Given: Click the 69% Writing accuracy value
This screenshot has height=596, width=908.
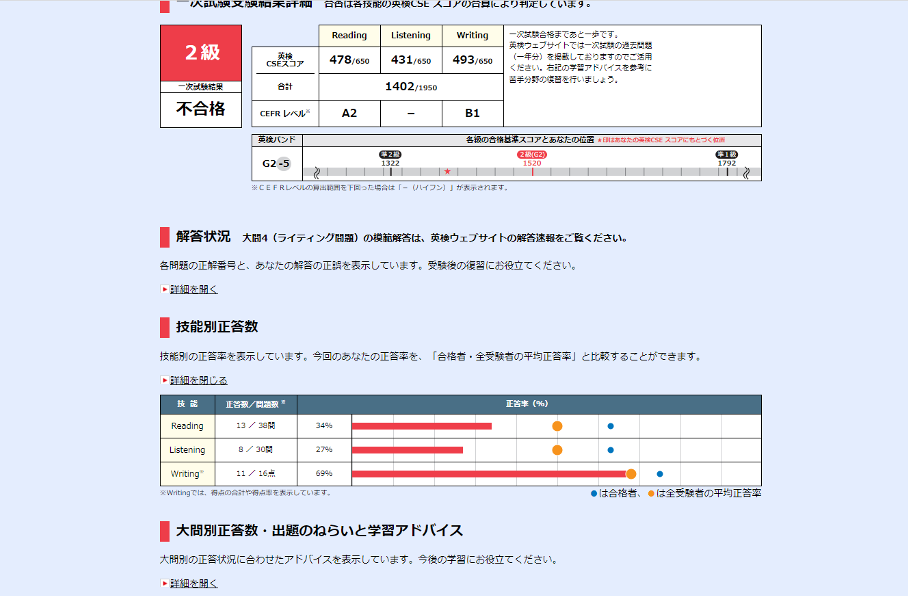Looking at the screenshot, I should pyautogui.click(x=324, y=474).
